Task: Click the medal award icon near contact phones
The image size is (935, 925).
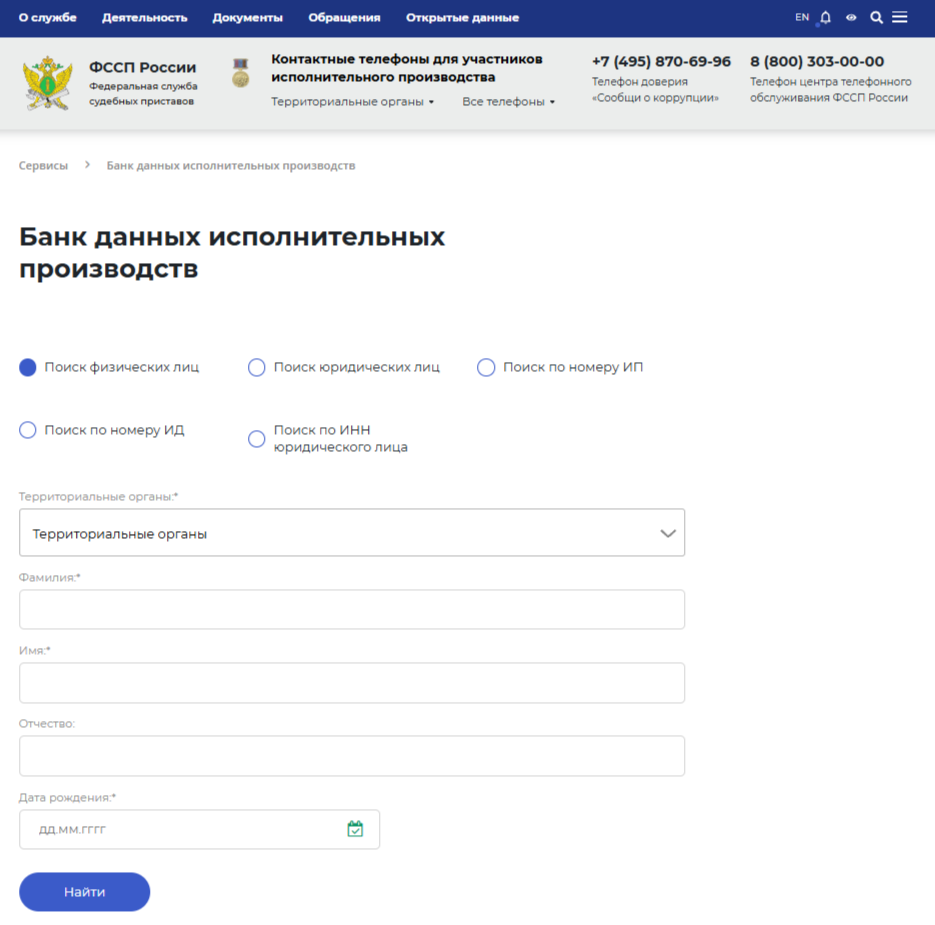Action: click(239, 72)
